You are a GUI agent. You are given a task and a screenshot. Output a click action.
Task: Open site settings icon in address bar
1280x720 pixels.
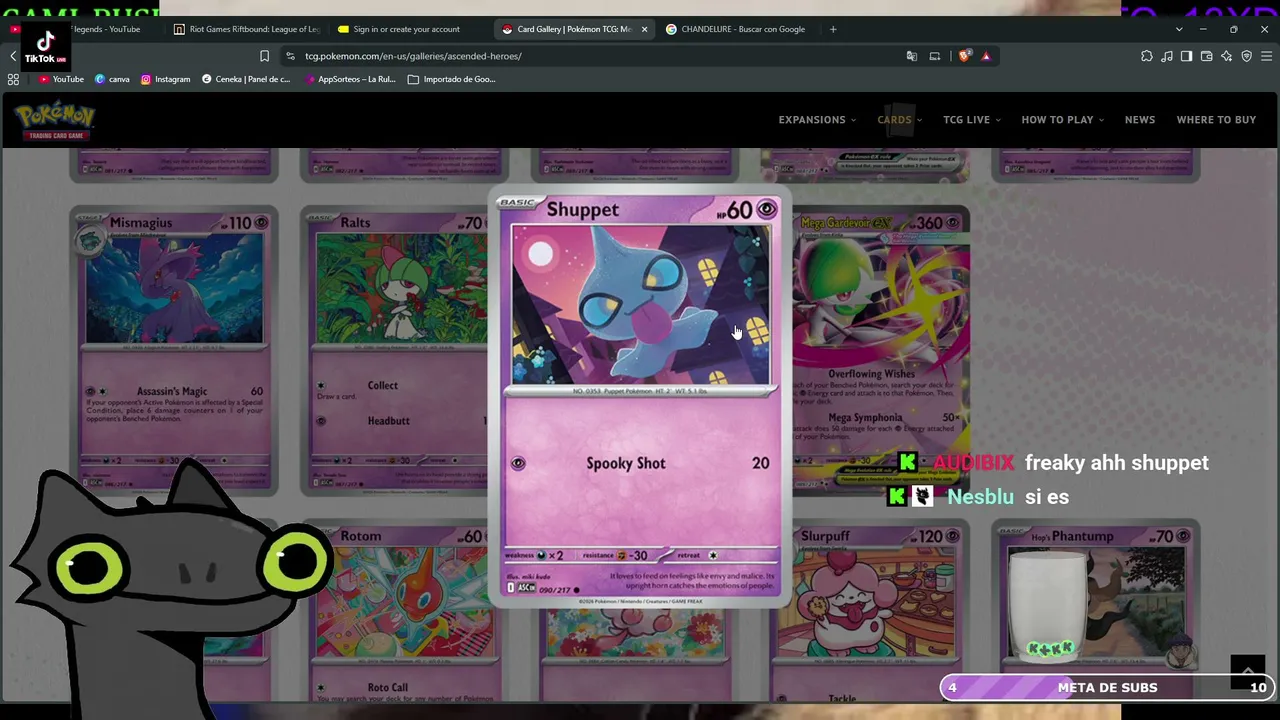click(290, 56)
